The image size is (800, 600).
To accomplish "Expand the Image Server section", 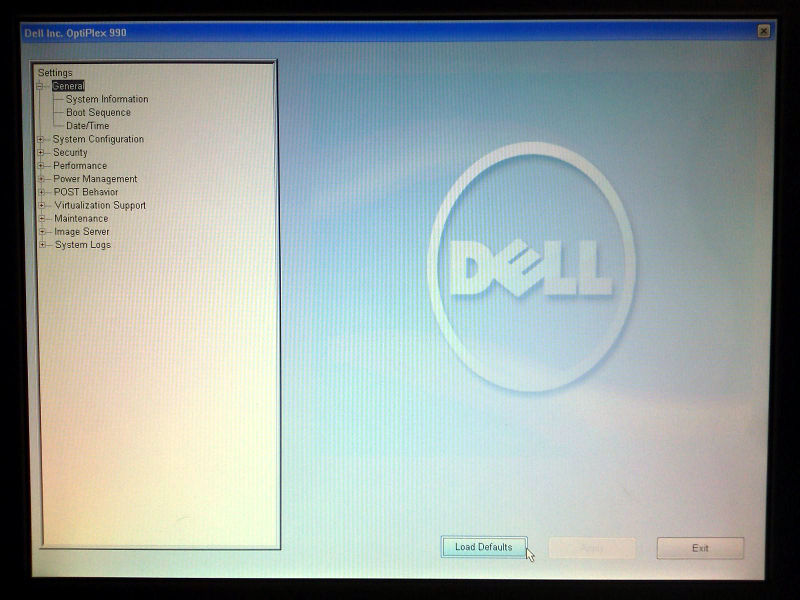I will coord(42,231).
